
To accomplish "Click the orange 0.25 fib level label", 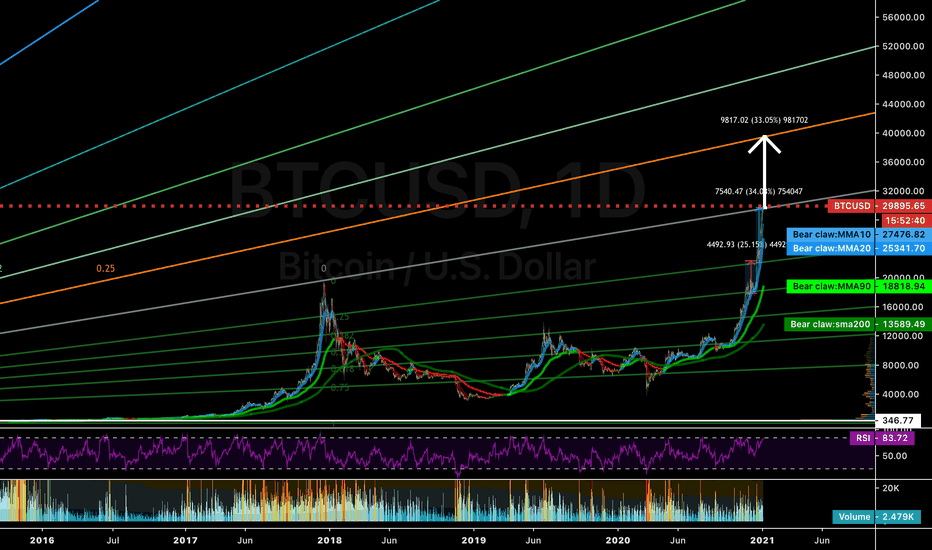I will (x=106, y=269).
